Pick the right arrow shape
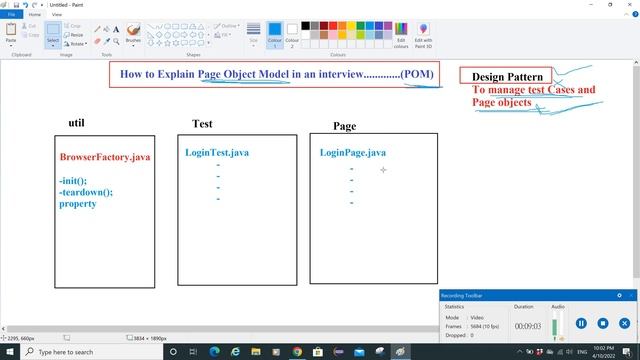 pos(184,35)
